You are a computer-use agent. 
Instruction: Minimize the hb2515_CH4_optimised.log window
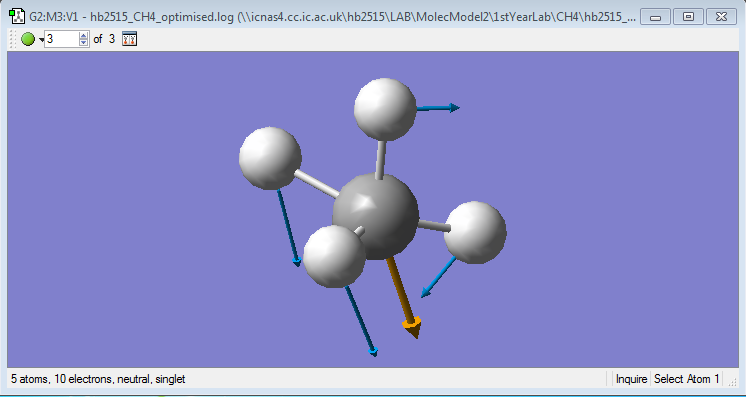point(656,17)
